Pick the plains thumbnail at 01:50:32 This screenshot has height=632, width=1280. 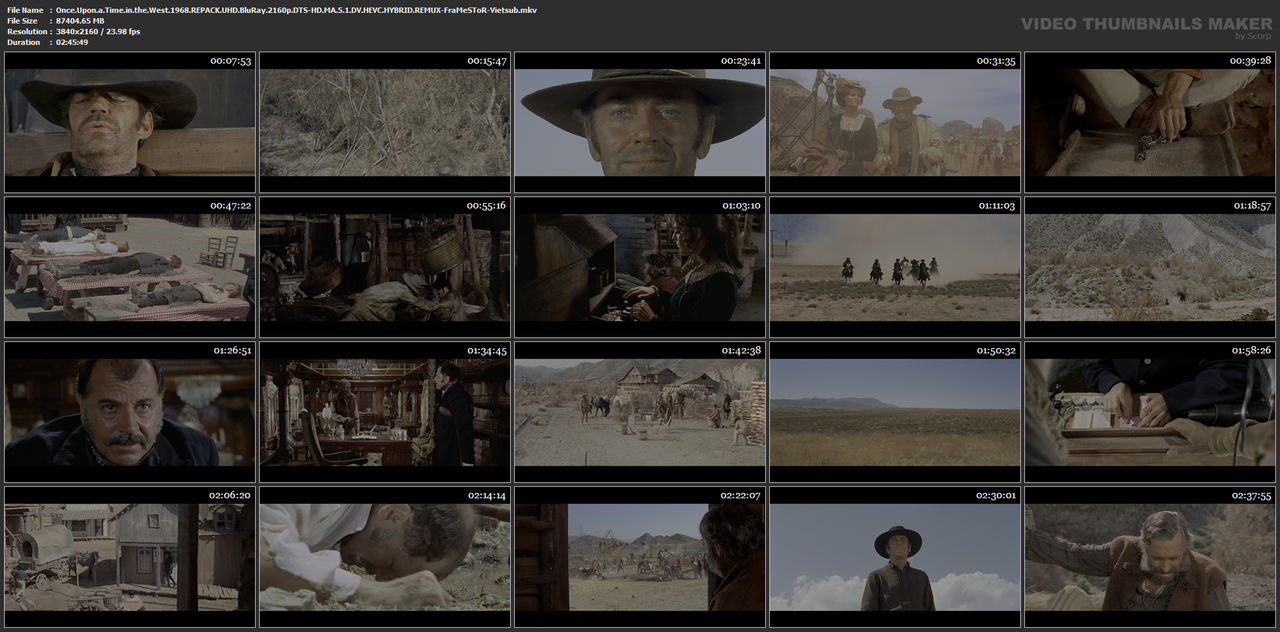pyautogui.click(x=895, y=412)
